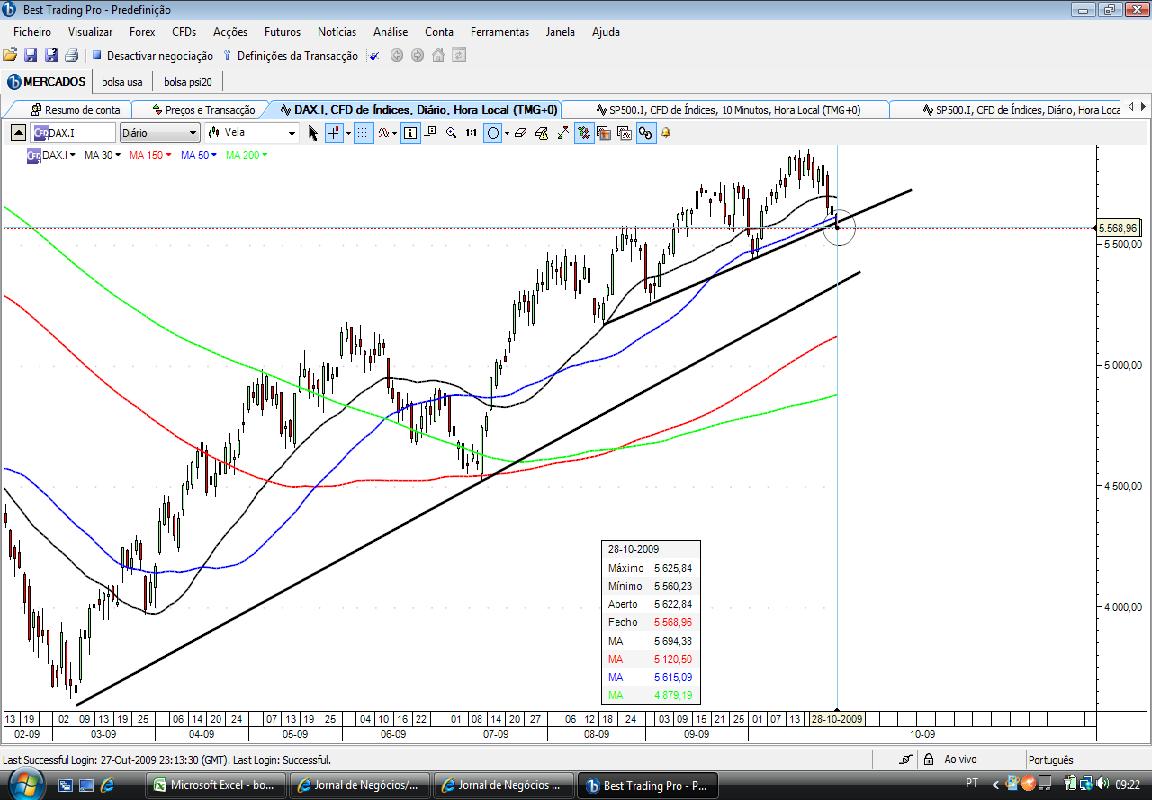The height and width of the screenshot is (800, 1152).
Task: Click the indicators wave icon
Action: 384,133
